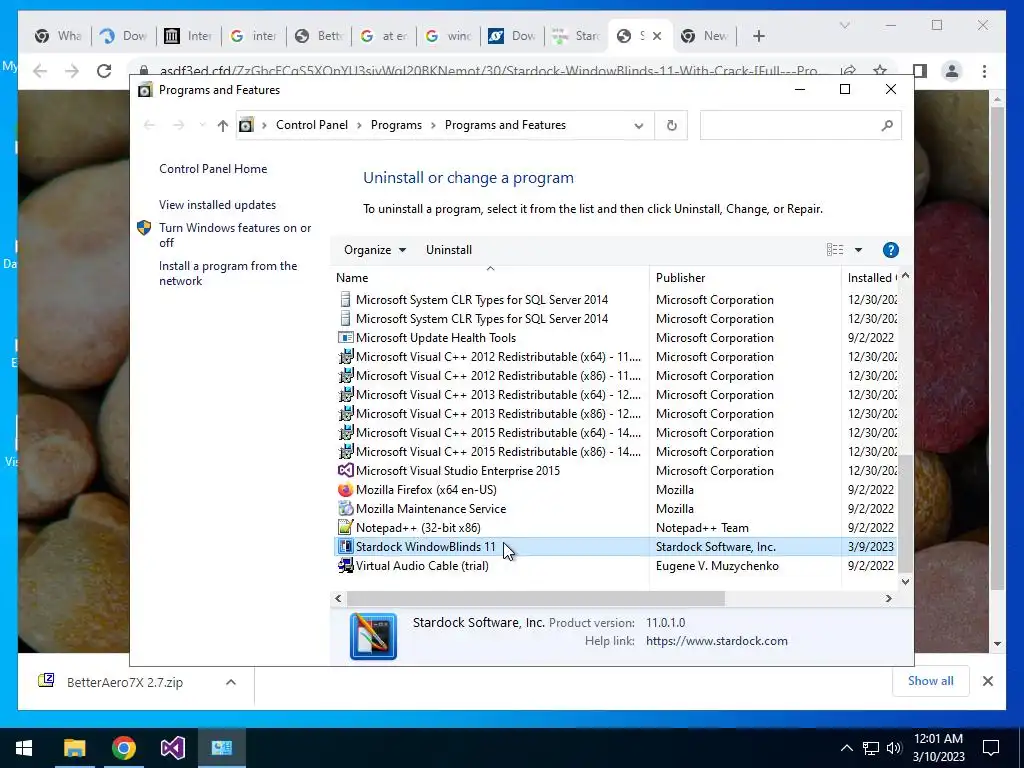Screen dimensions: 1024x768
Task: Open Control Panel Home link
Action: (x=213, y=169)
